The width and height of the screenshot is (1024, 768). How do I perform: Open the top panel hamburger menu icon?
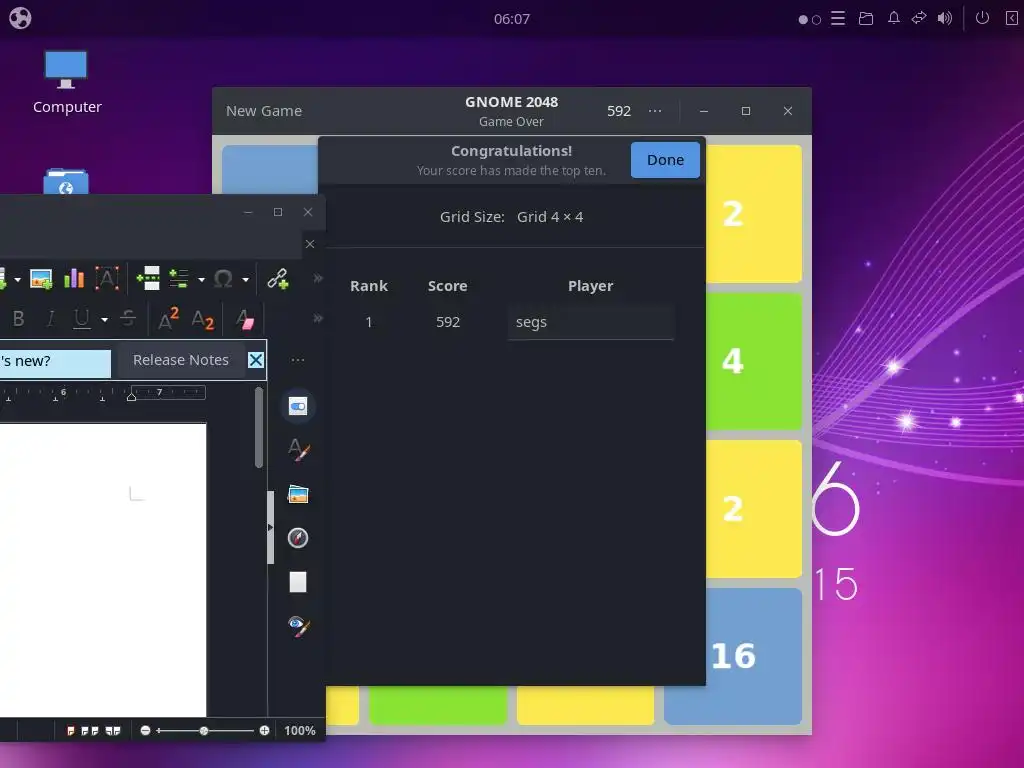[838, 18]
